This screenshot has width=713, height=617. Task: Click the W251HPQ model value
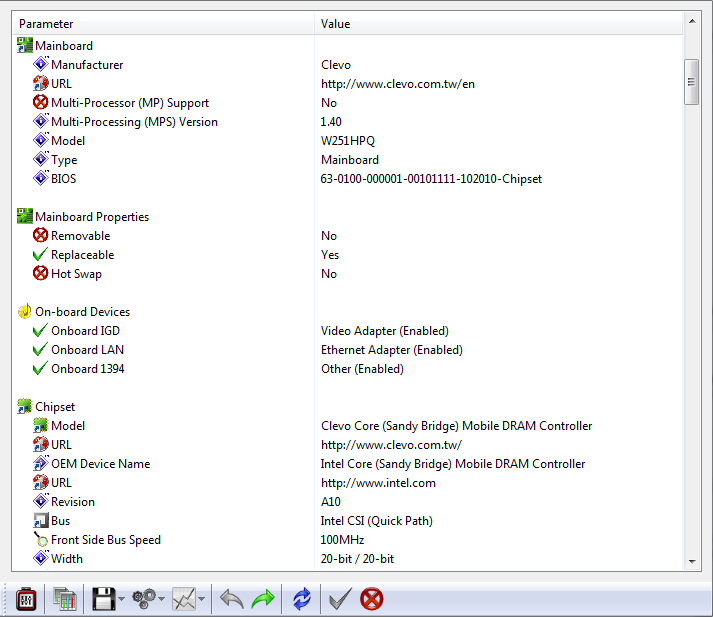click(348, 141)
